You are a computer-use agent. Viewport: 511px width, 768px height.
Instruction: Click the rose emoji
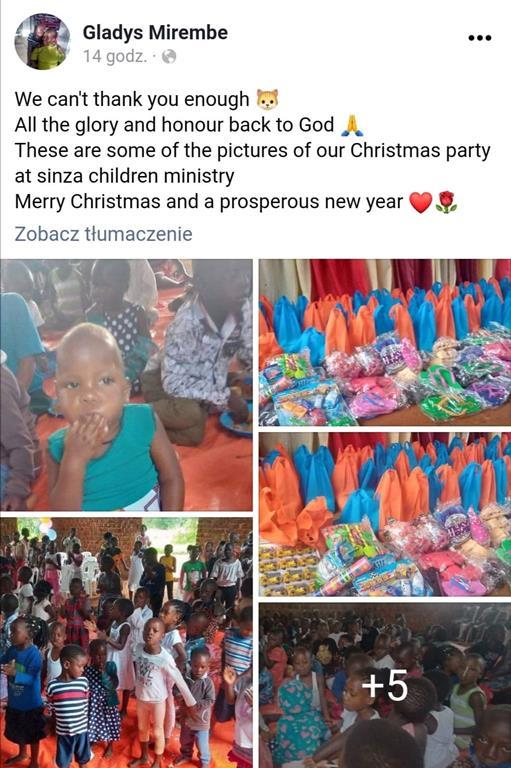(445, 202)
